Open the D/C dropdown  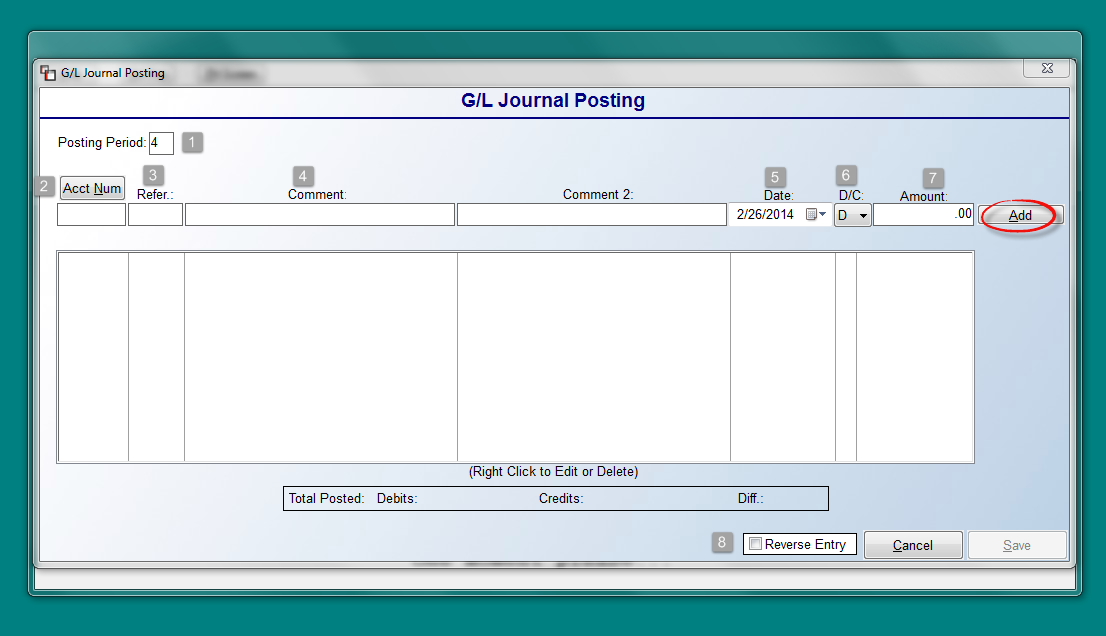(x=863, y=214)
